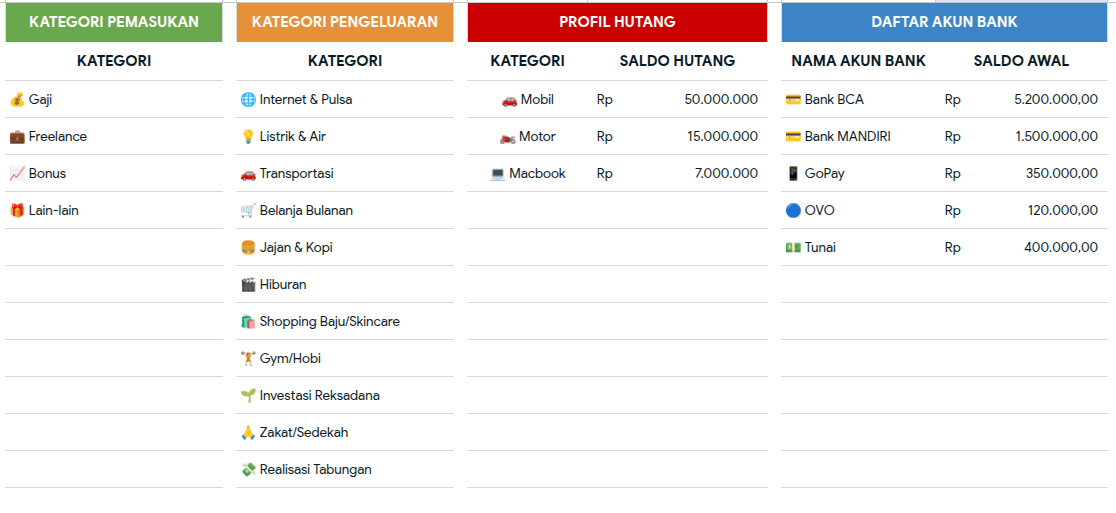Click the shopping cart icon beside Belanja Bulanan
Viewport: 1116px width, 513px height.
248,211
